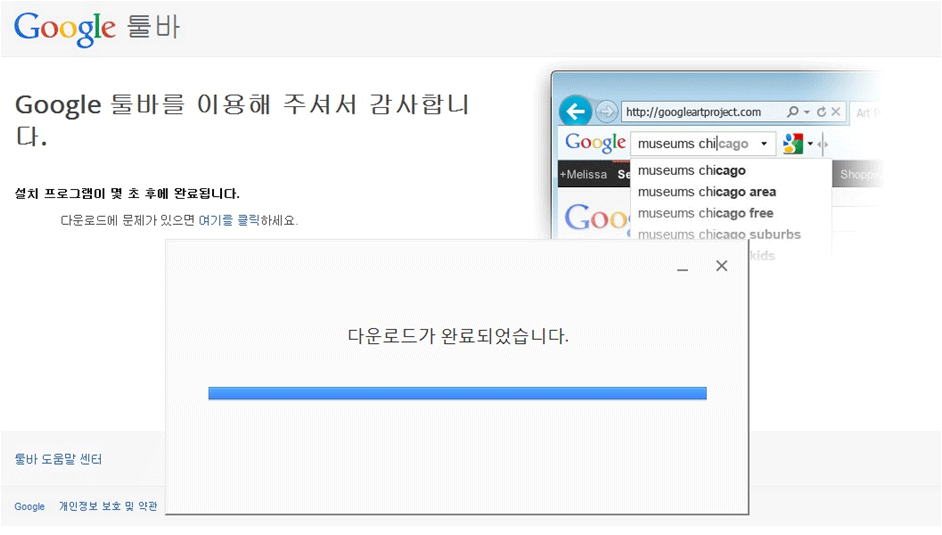
Task: Open the toolbar search box dropdown arrow
Action: 764,144
